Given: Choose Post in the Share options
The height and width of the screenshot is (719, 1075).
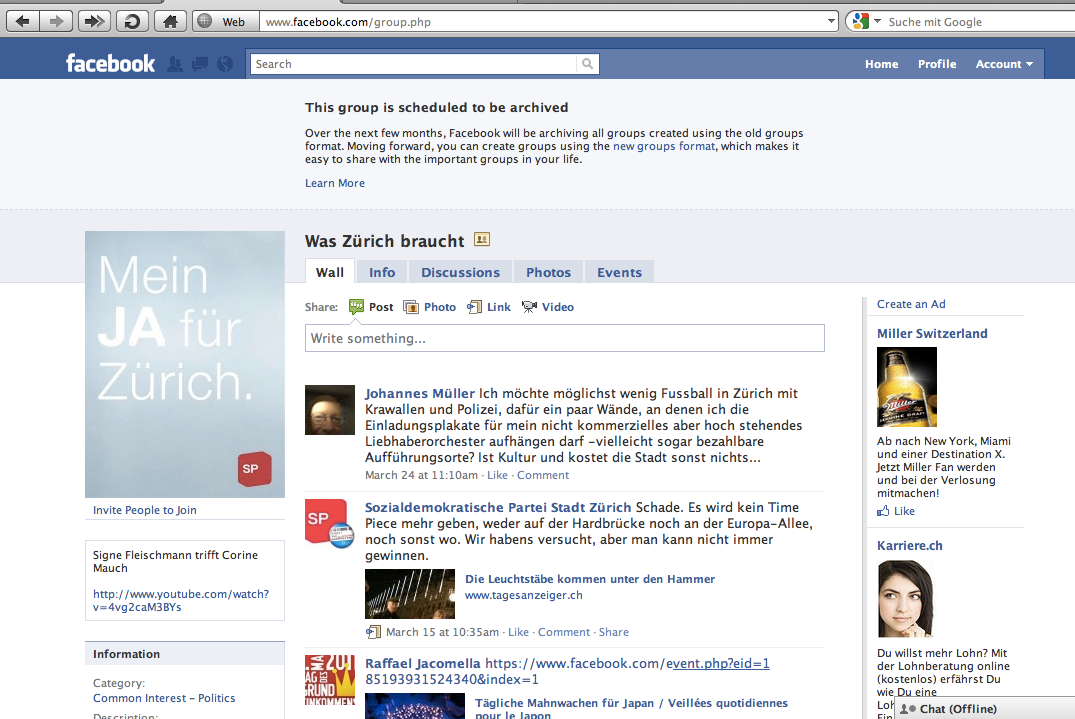Looking at the screenshot, I should pos(372,307).
